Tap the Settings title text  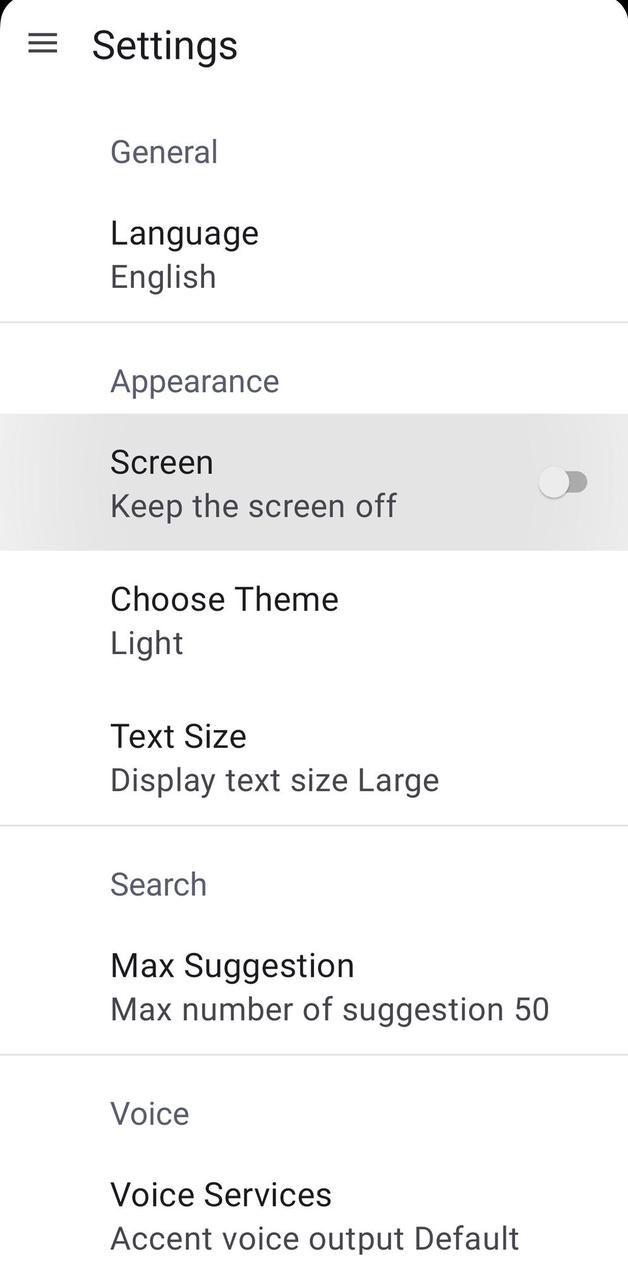point(165,44)
